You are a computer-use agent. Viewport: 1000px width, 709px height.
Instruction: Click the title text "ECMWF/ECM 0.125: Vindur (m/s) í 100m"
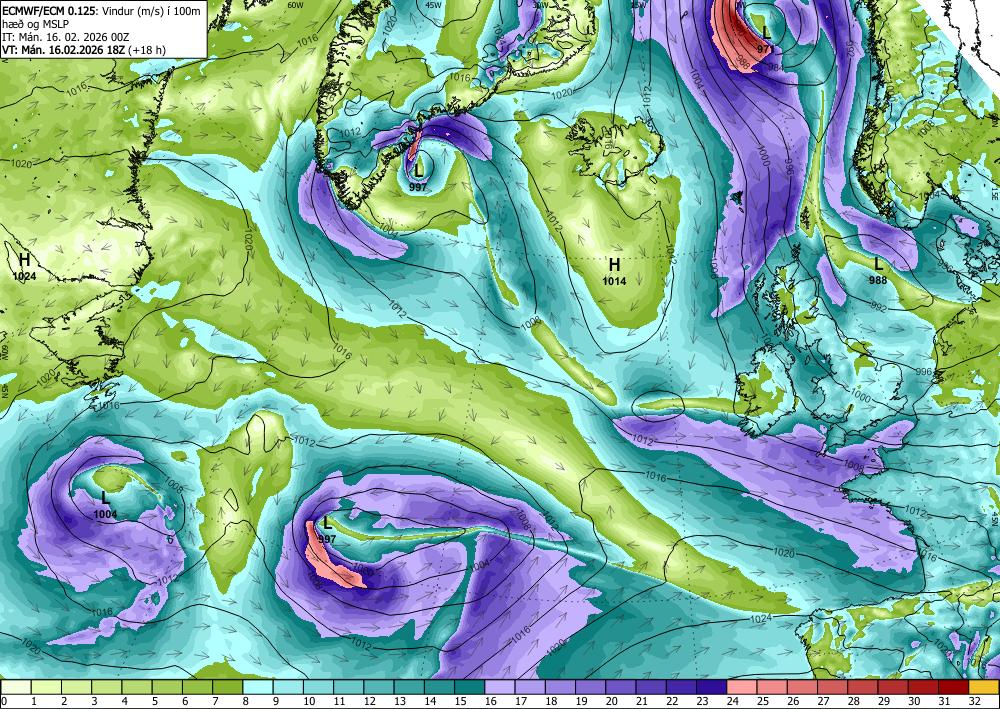[101, 11]
